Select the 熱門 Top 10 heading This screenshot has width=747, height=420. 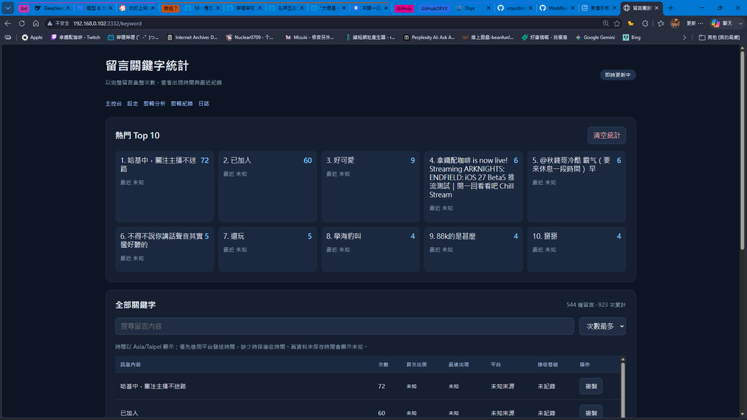click(137, 135)
